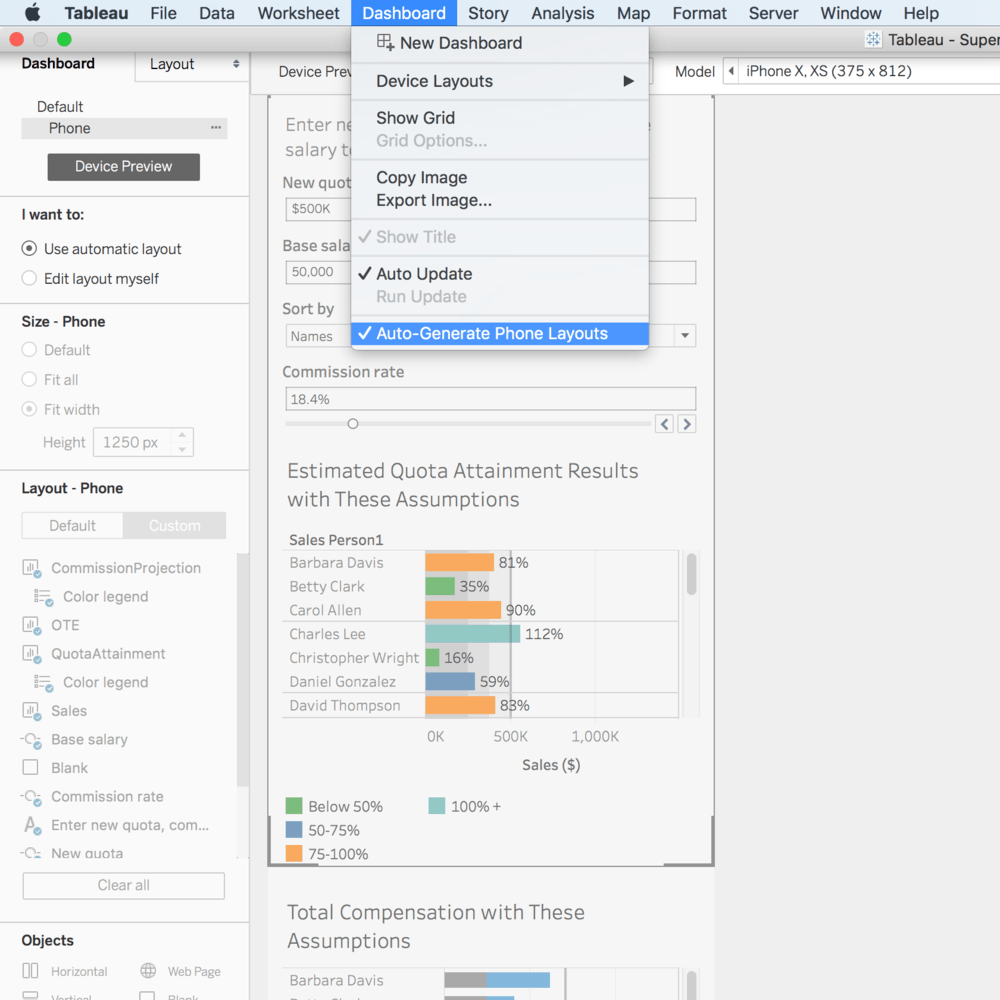Toggle the Auto Update menu option
The height and width of the screenshot is (1000, 1000).
point(424,274)
